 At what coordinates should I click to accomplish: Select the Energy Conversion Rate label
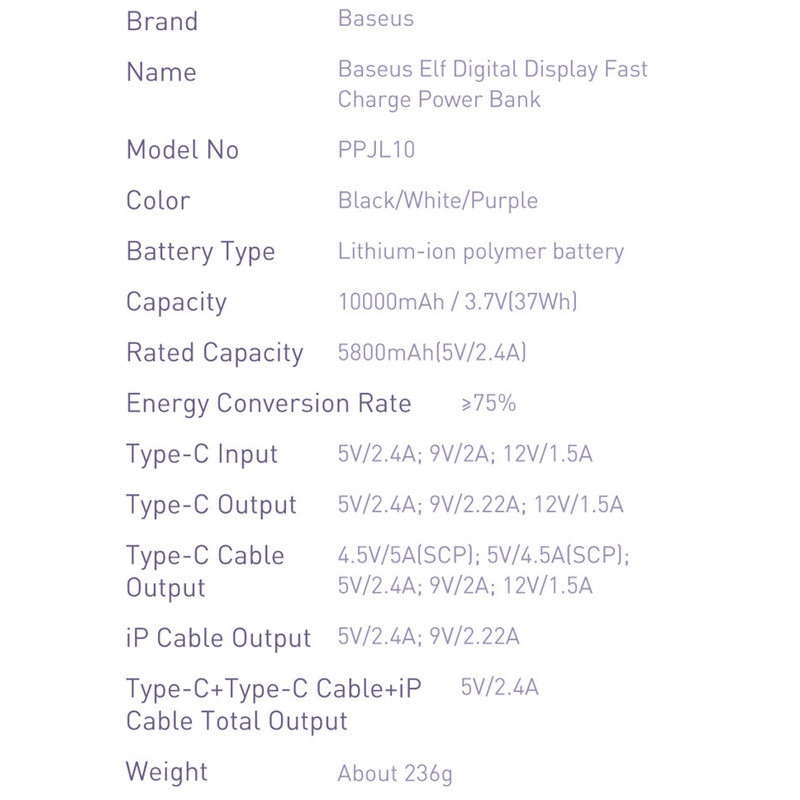pyautogui.click(x=268, y=404)
